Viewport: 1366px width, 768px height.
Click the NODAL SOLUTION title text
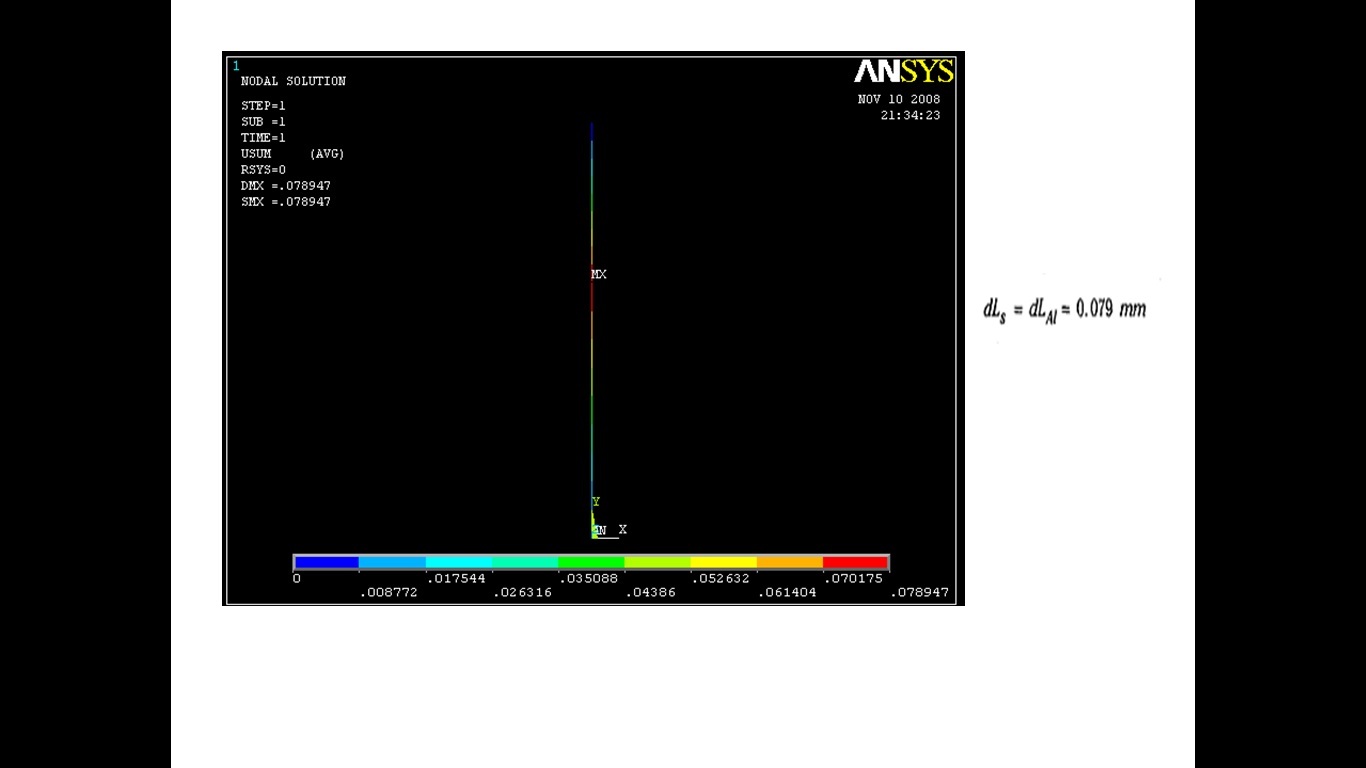tap(293, 81)
